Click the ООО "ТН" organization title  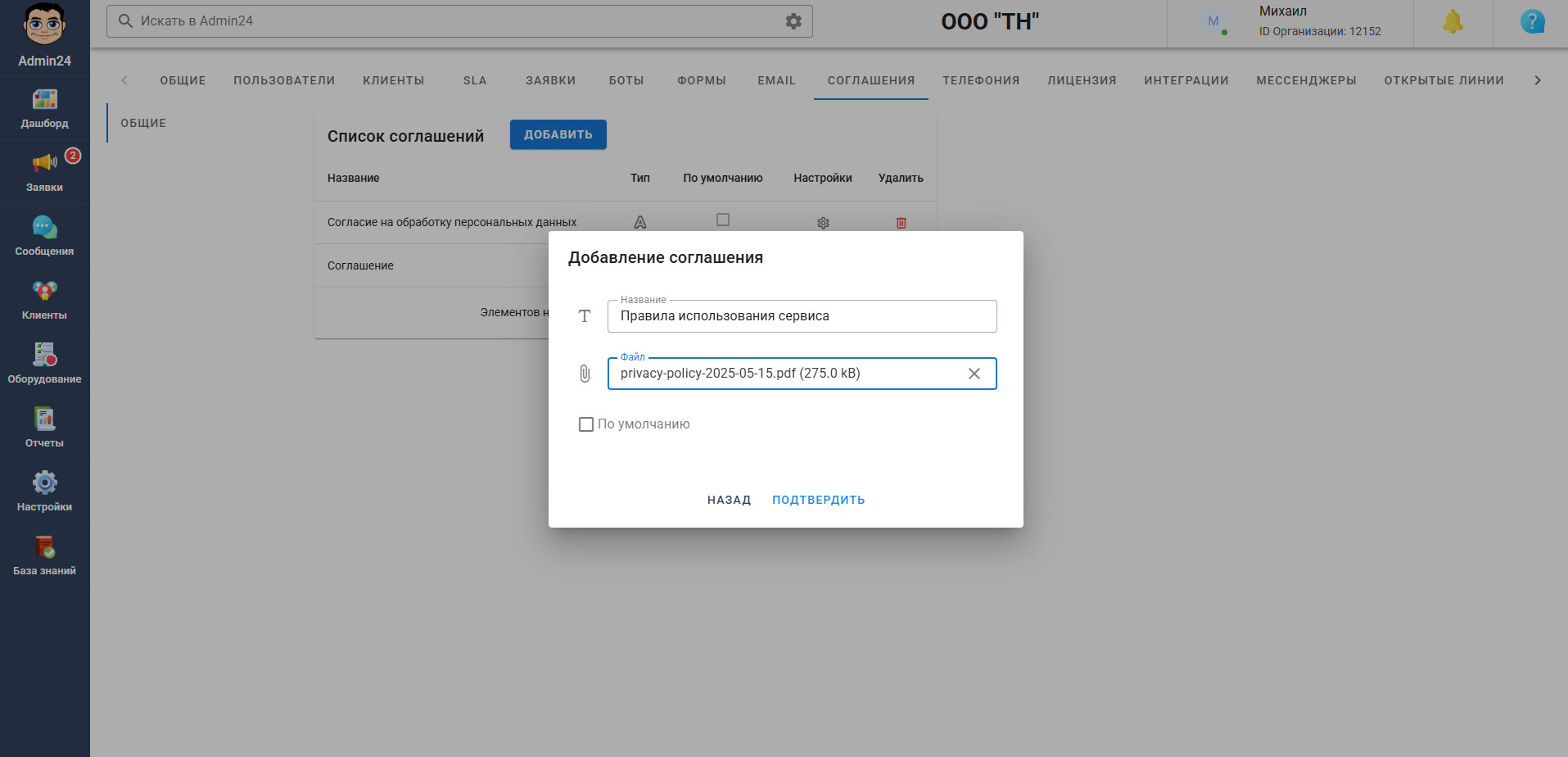coord(990,22)
